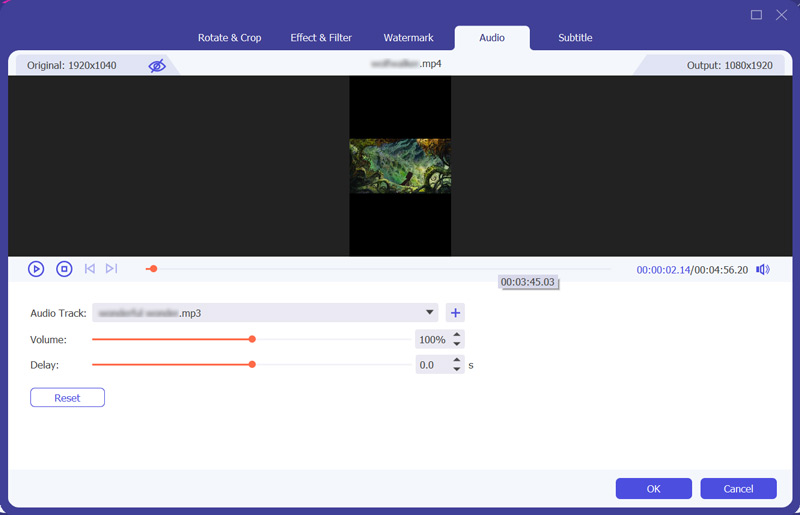The image size is (800, 515).
Task: Switch to the Rotate & Crop tab
Action: click(x=230, y=38)
